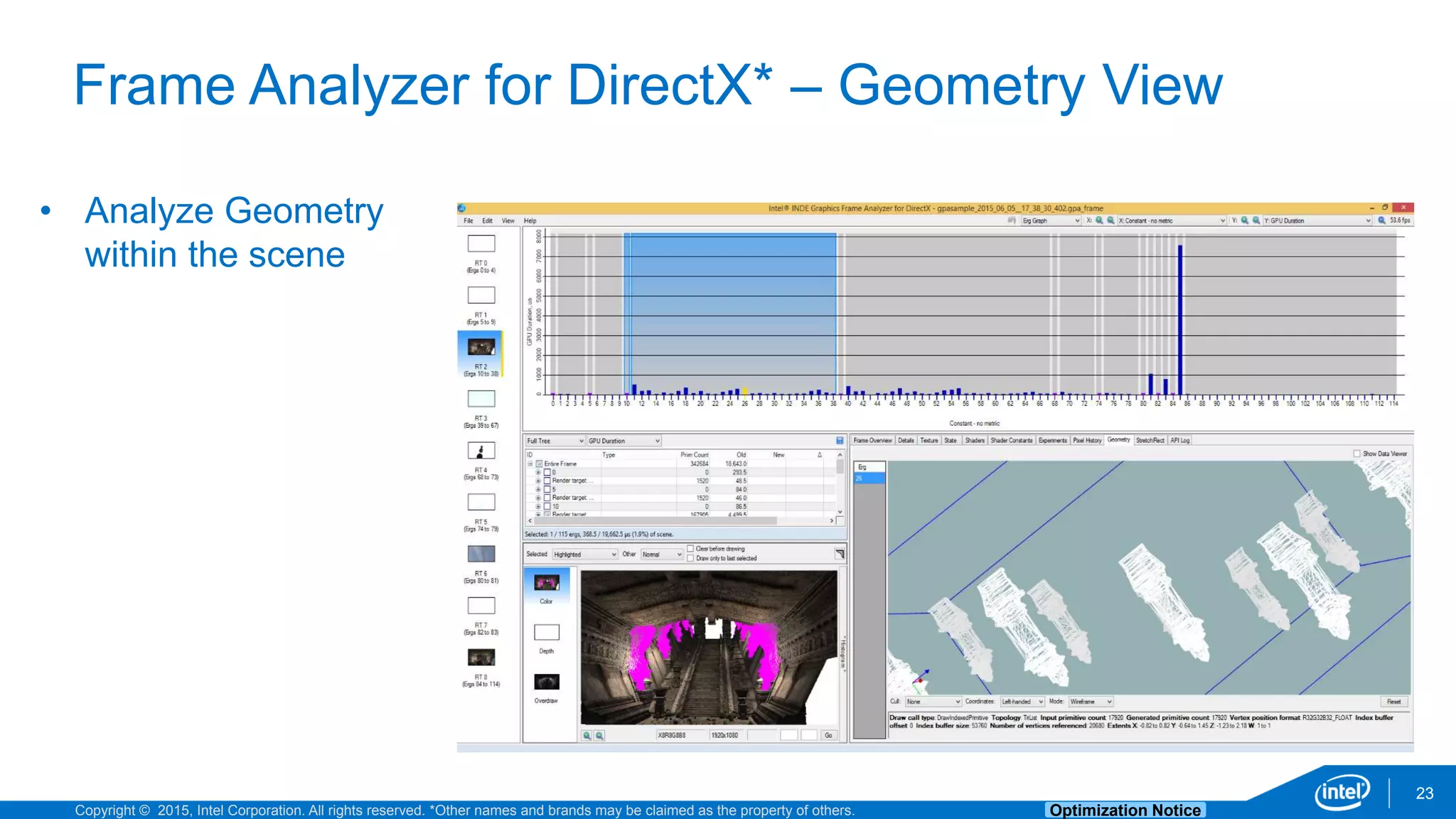Select the RT 0 render target thumbnail
This screenshot has width=1456, height=819.
(x=481, y=244)
